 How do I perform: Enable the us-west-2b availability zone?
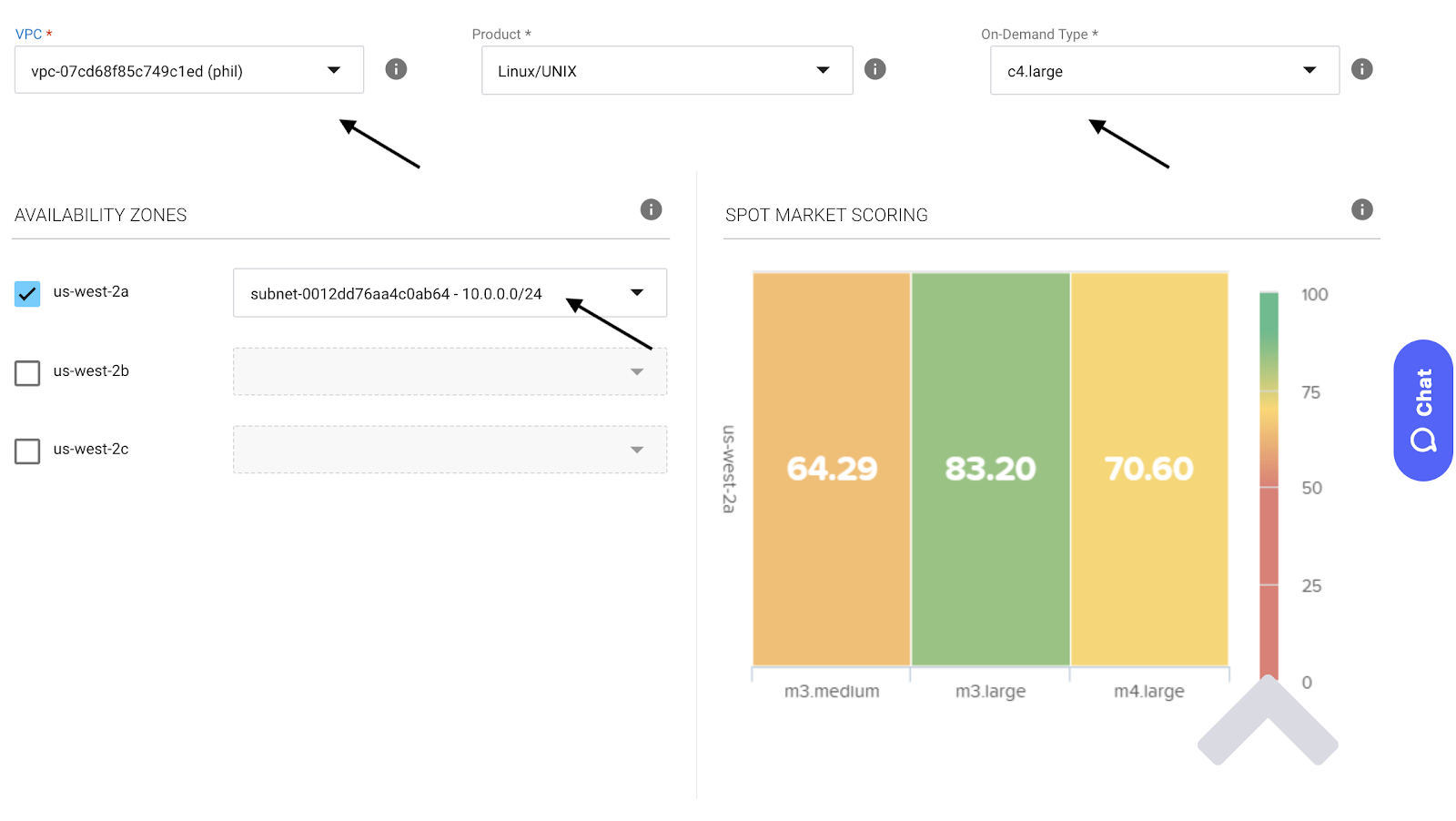[27, 373]
